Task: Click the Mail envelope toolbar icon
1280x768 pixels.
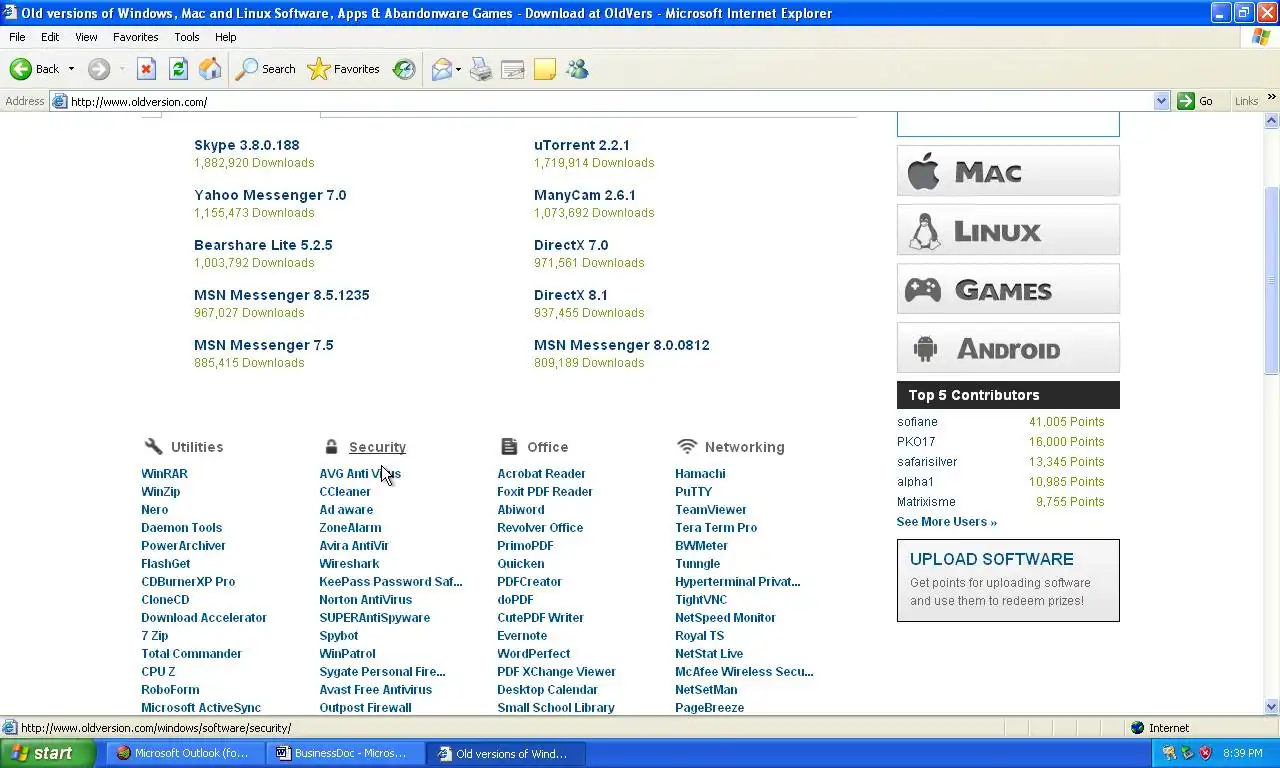Action: (x=441, y=69)
